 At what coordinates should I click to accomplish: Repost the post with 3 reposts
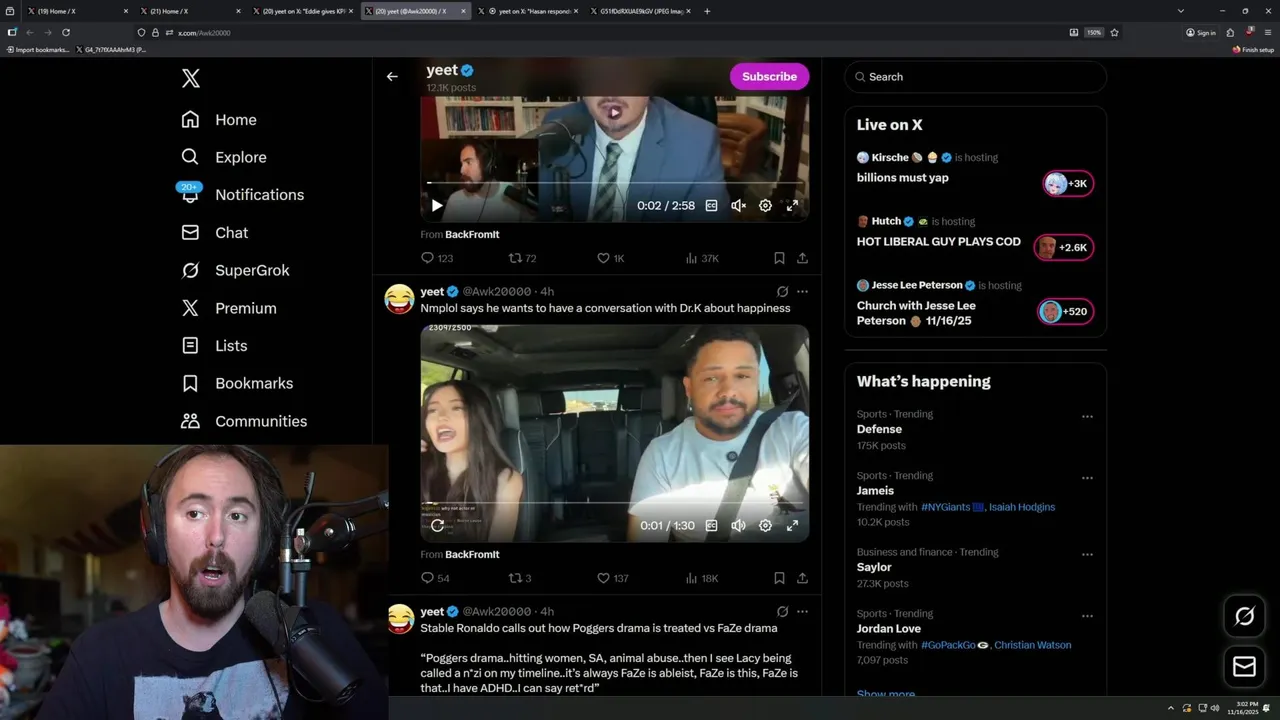point(520,578)
